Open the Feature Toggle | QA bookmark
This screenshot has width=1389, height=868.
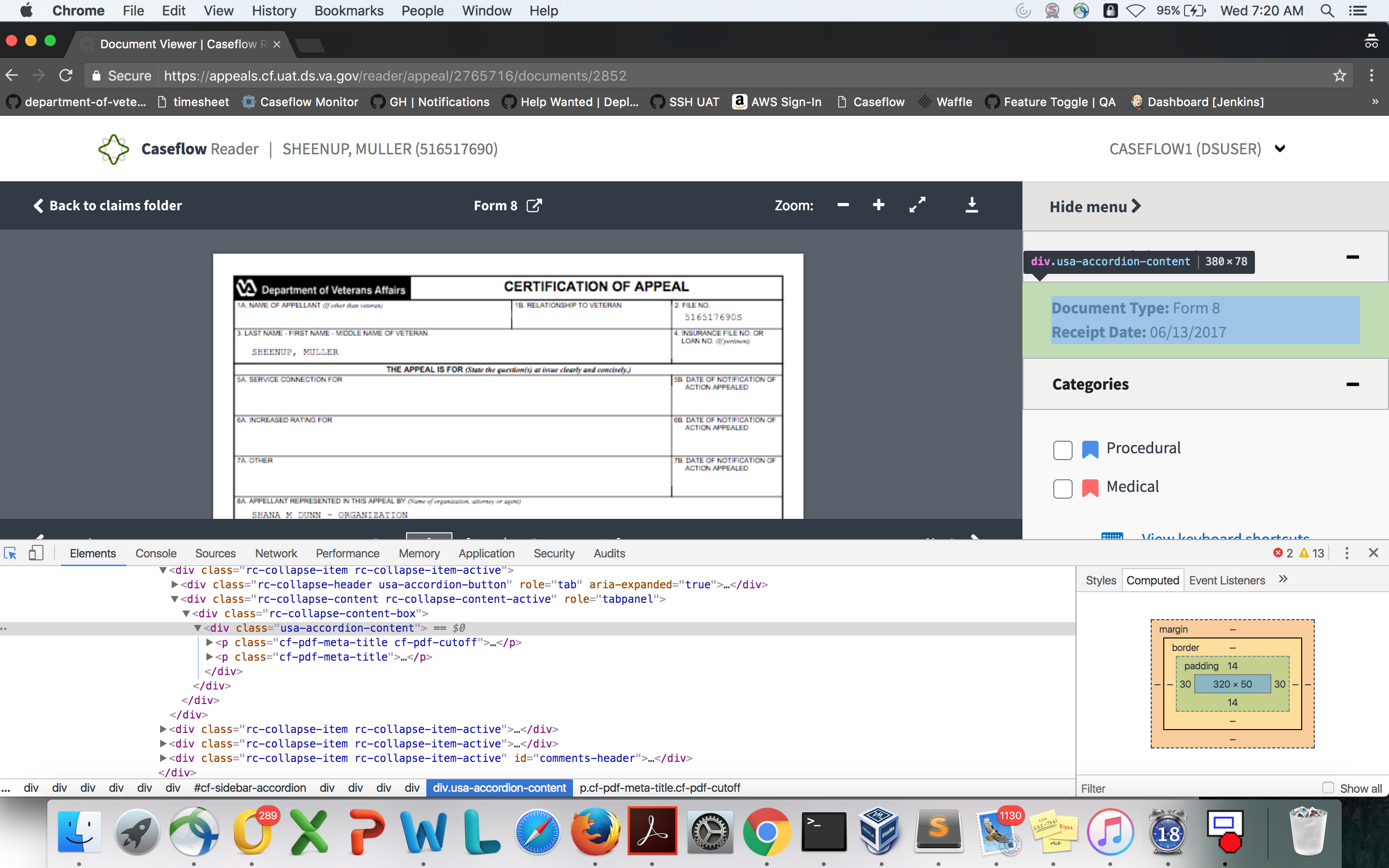[x=1050, y=102]
